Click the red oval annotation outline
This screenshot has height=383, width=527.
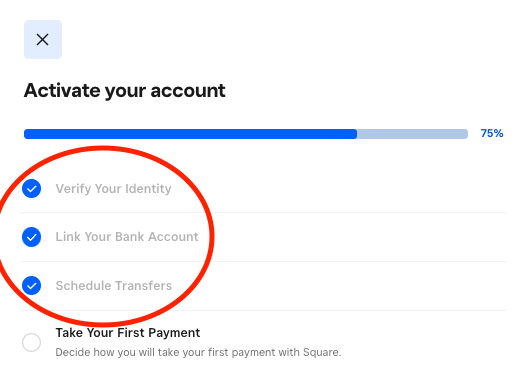click(211, 235)
